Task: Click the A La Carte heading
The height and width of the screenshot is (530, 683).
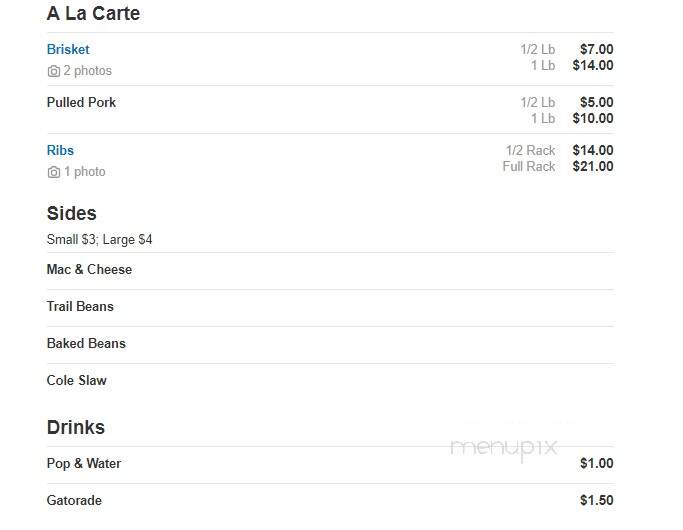Action: (93, 14)
